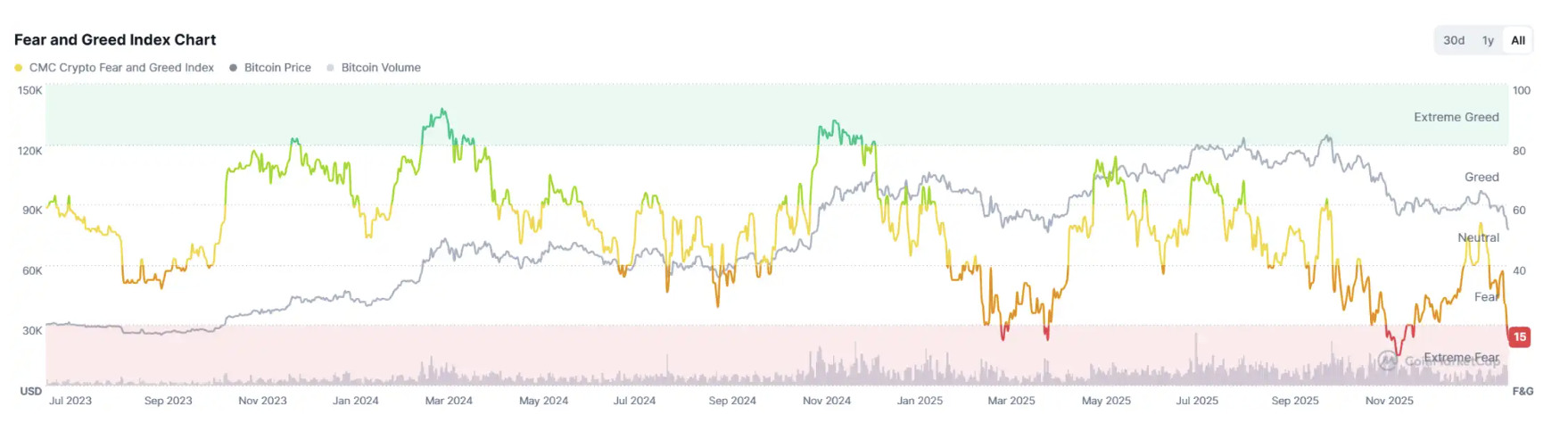Select the Extreme Fear zone label
This screenshot has width=1568, height=448.
click(1461, 358)
